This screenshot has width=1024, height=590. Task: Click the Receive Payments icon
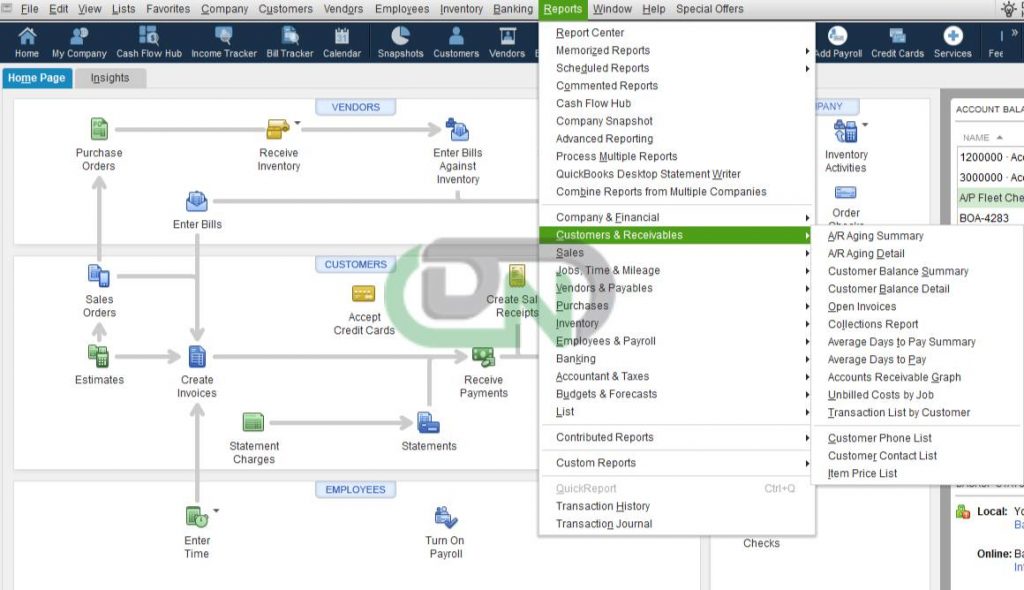pos(483,357)
